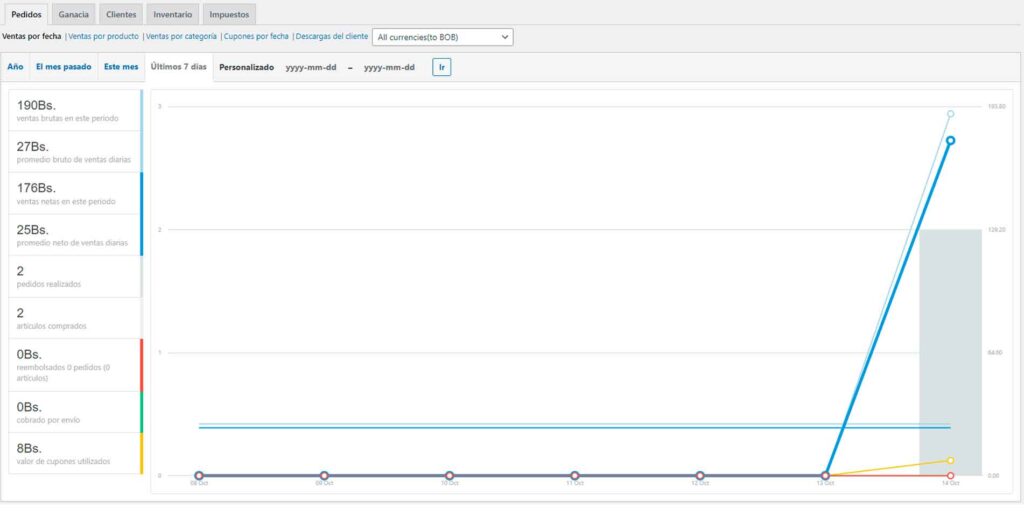Open the Pedidos tab
This screenshot has width=1024, height=524.
tap(26, 14)
